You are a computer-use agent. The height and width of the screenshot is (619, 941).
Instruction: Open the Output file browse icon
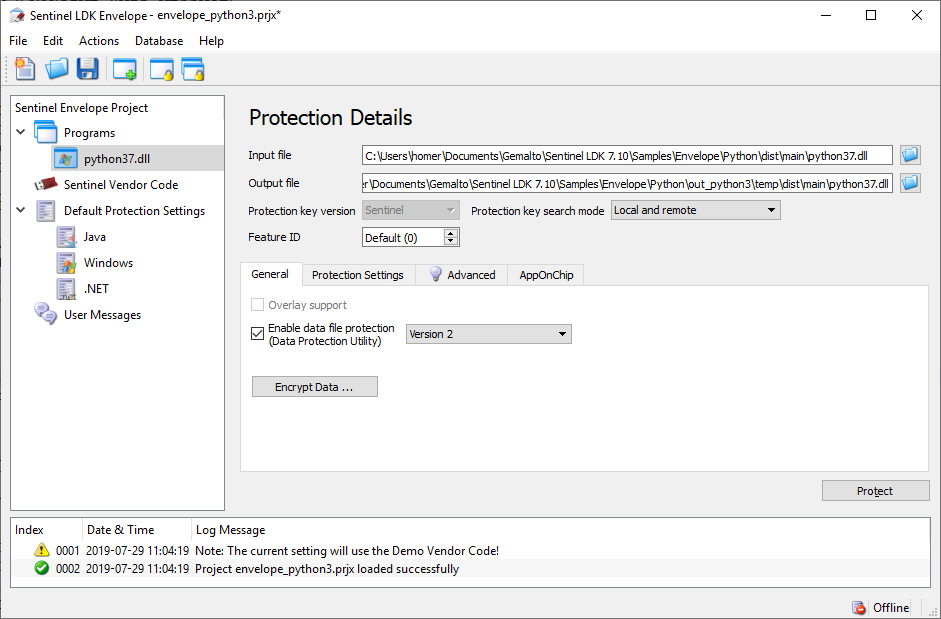[x=910, y=183]
